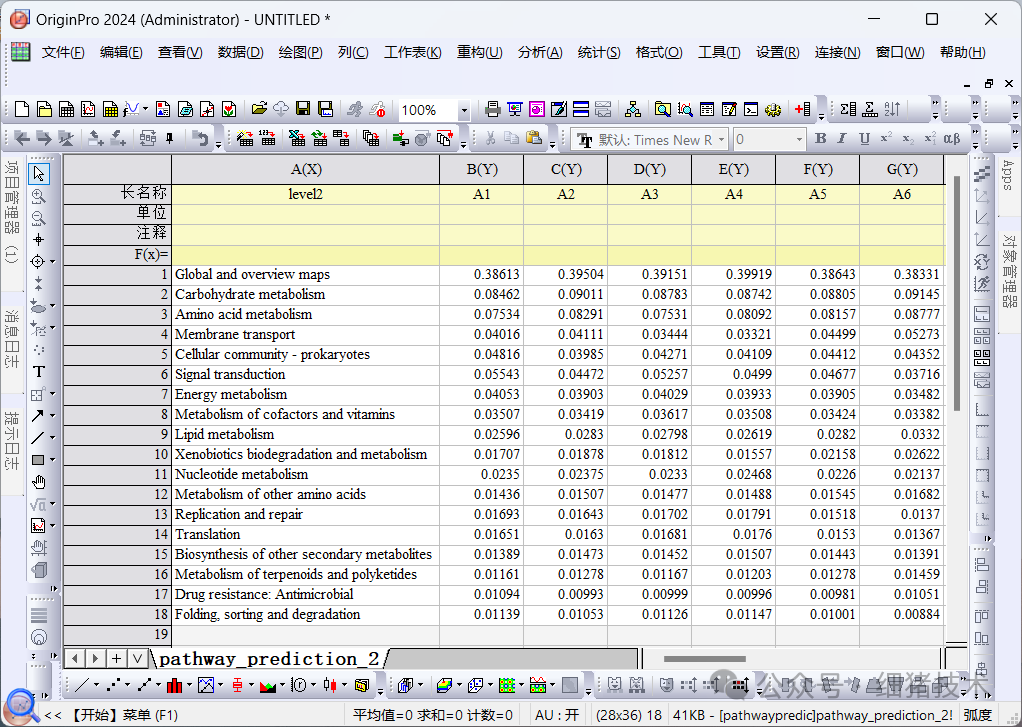The image size is (1022, 727).
Task: Click the Column plot icon
Action: click(174, 685)
